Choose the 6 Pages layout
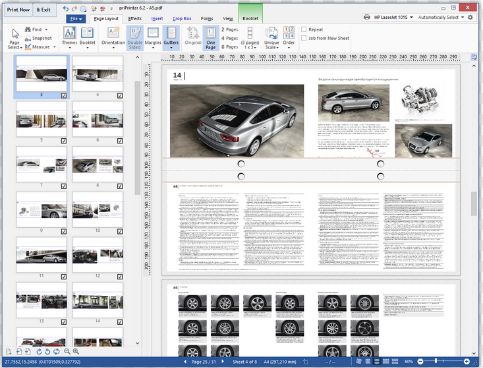 tap(230, 47)
